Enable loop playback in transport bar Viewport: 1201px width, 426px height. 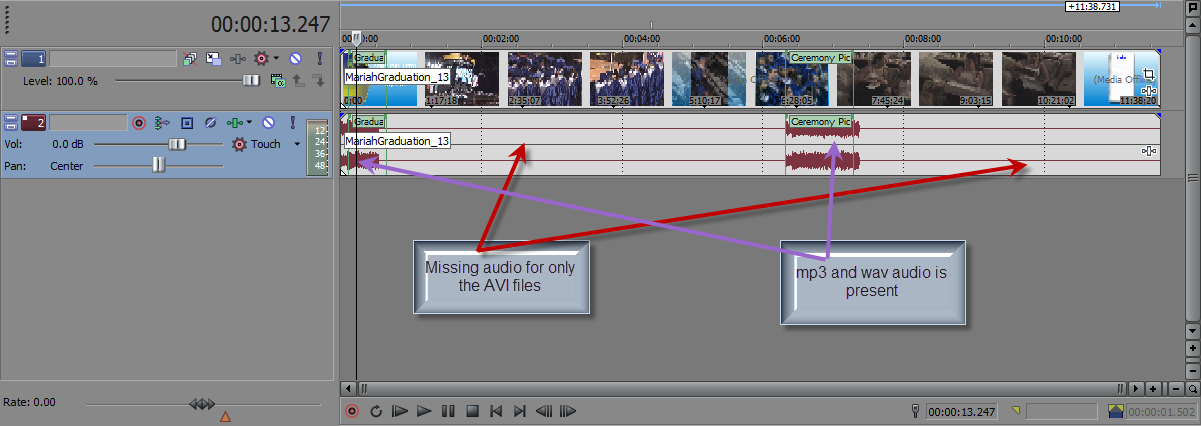click(x=376, y=411)
